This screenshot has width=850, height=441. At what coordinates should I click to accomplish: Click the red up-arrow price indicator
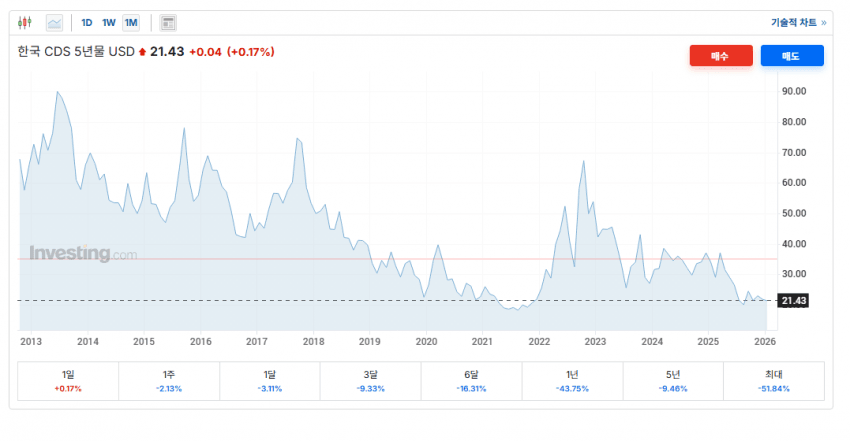[142, 52]
